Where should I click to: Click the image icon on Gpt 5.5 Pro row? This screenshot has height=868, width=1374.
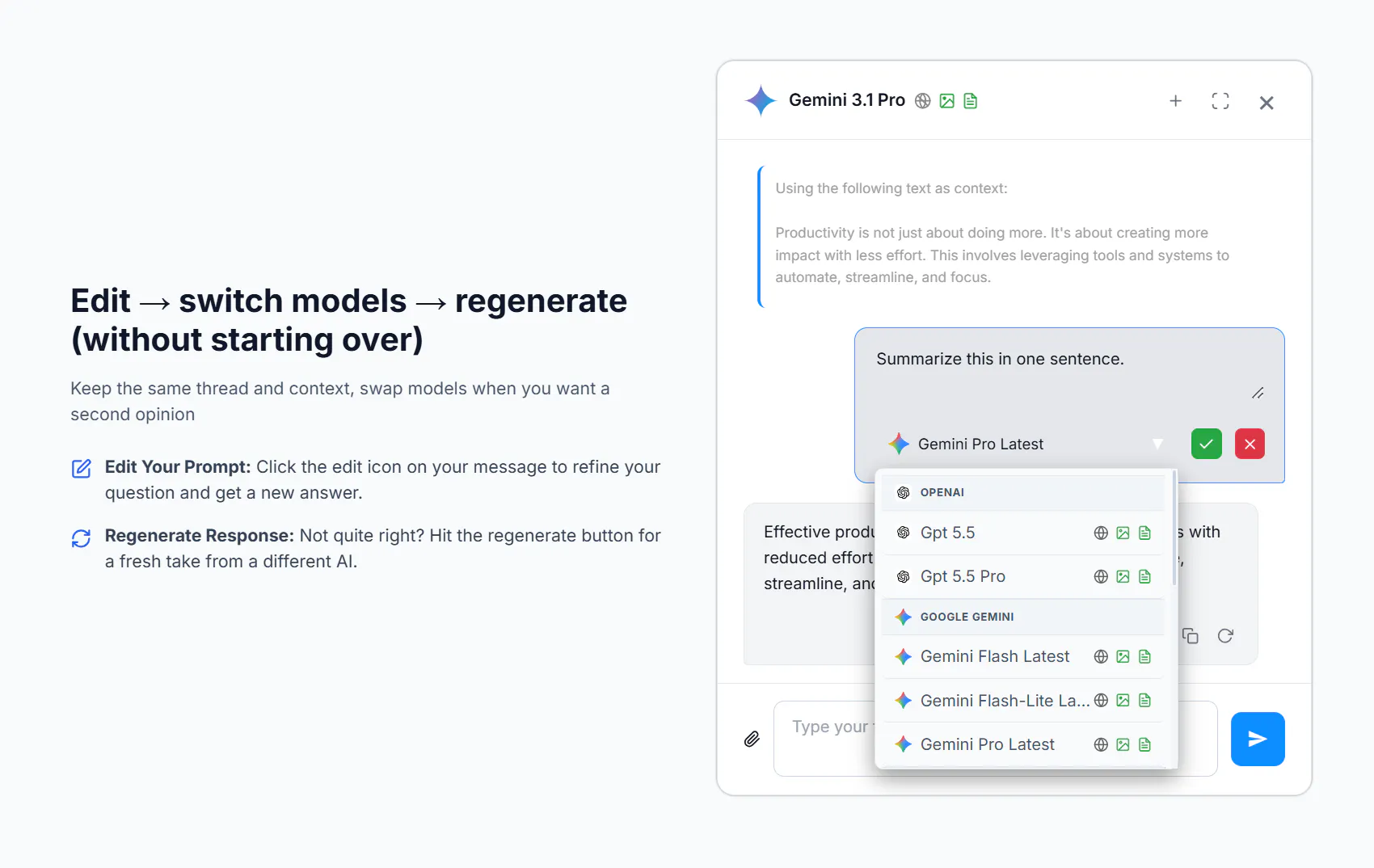(1123, 576)
